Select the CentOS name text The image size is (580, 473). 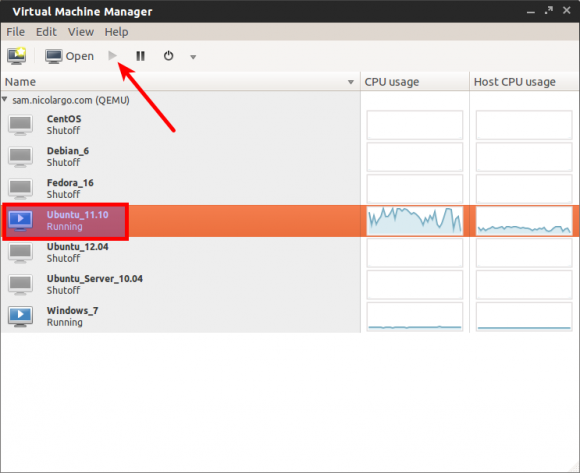point(64,119)
